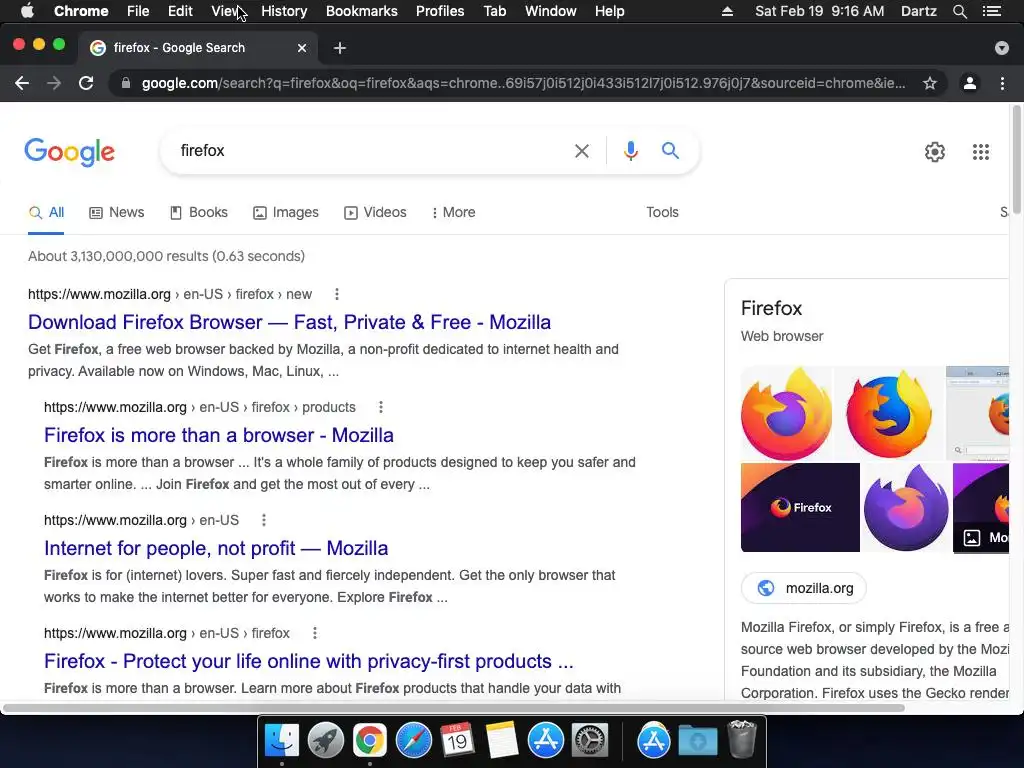Open the Google apps grid
Screen dimensions: 1024x768
[981, 152]
